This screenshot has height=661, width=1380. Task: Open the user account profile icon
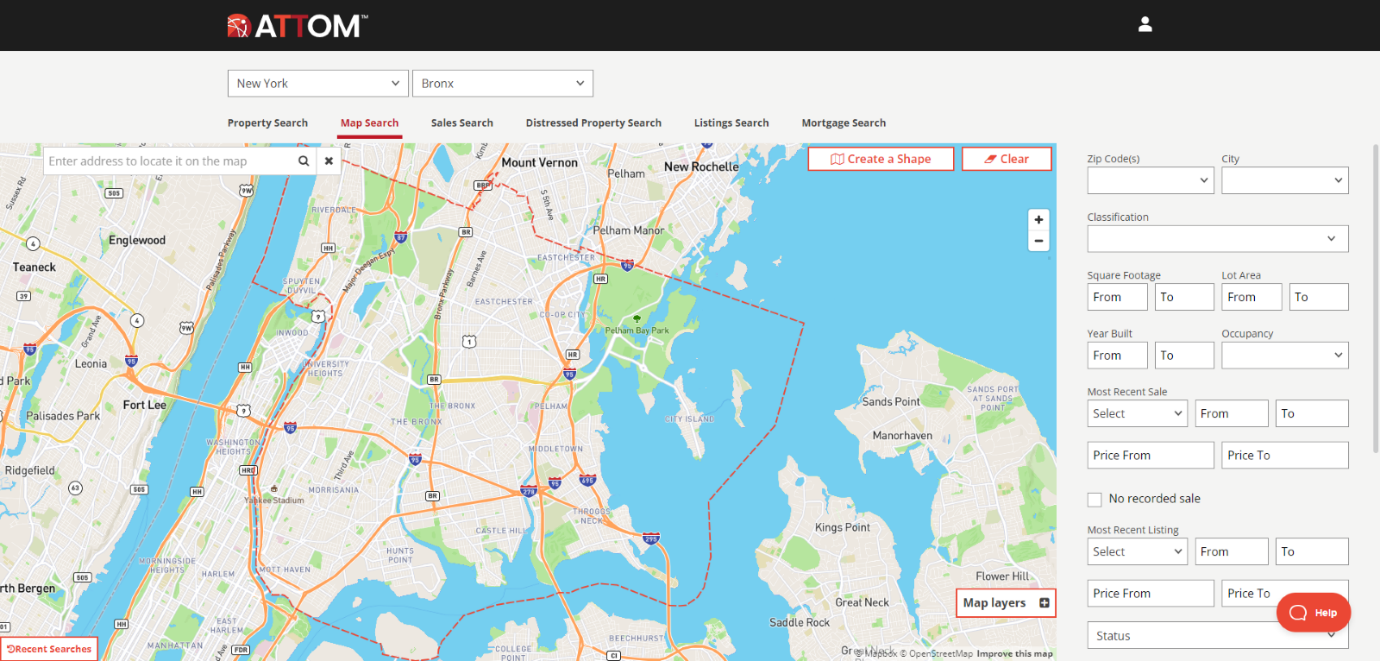1145,24
